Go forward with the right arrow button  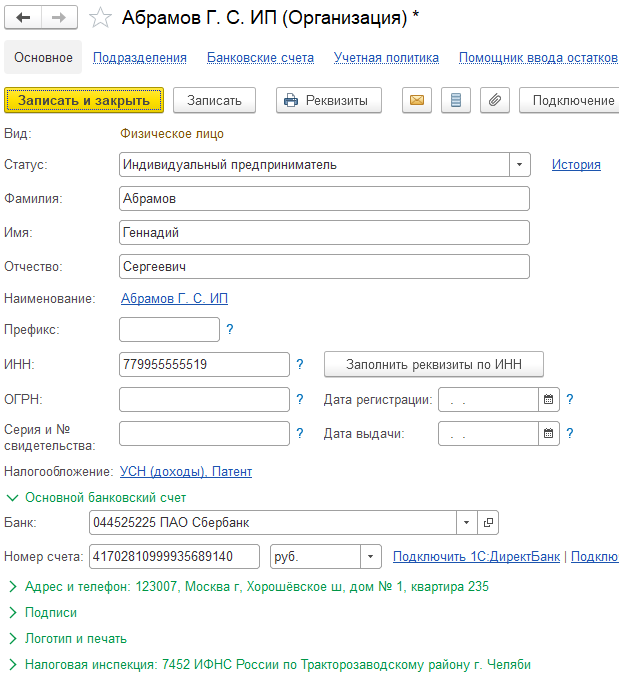[59, 18]
